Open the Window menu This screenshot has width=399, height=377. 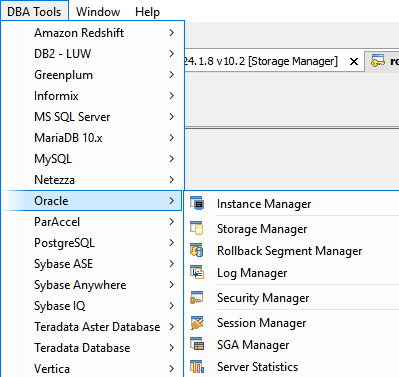(98, 12)
